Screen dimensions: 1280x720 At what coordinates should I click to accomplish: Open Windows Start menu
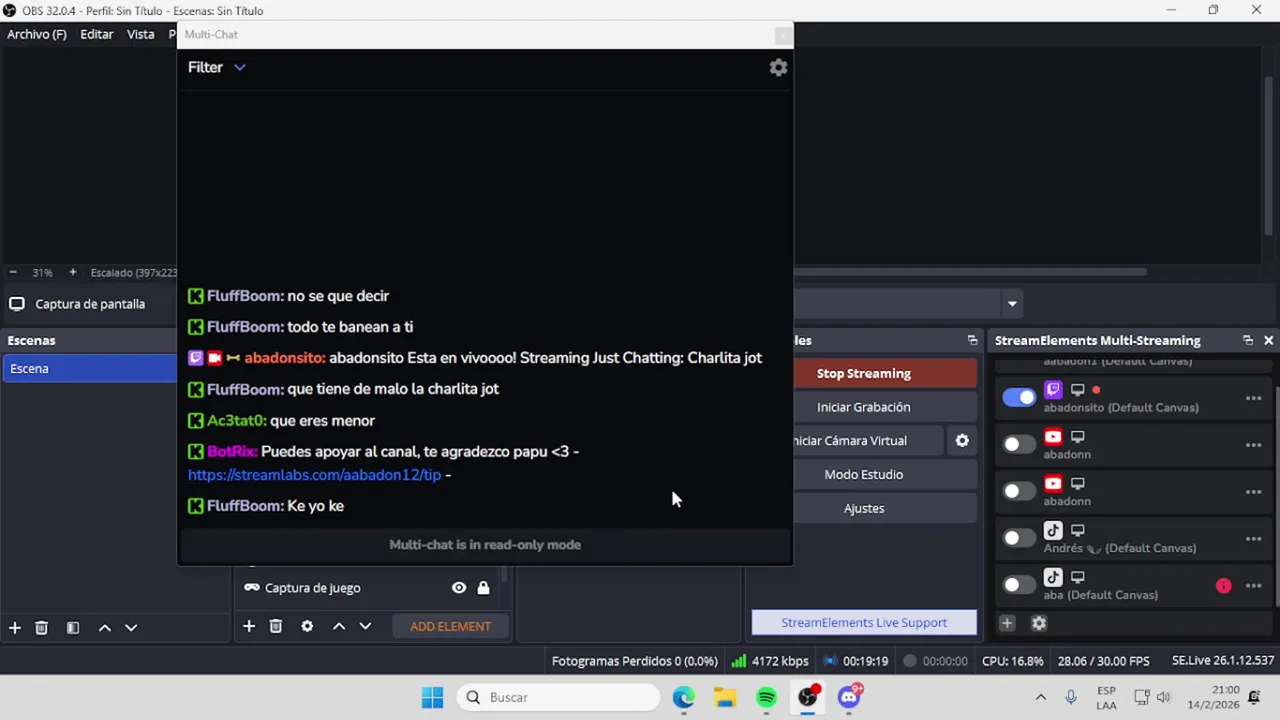click(x=432, y=697)
